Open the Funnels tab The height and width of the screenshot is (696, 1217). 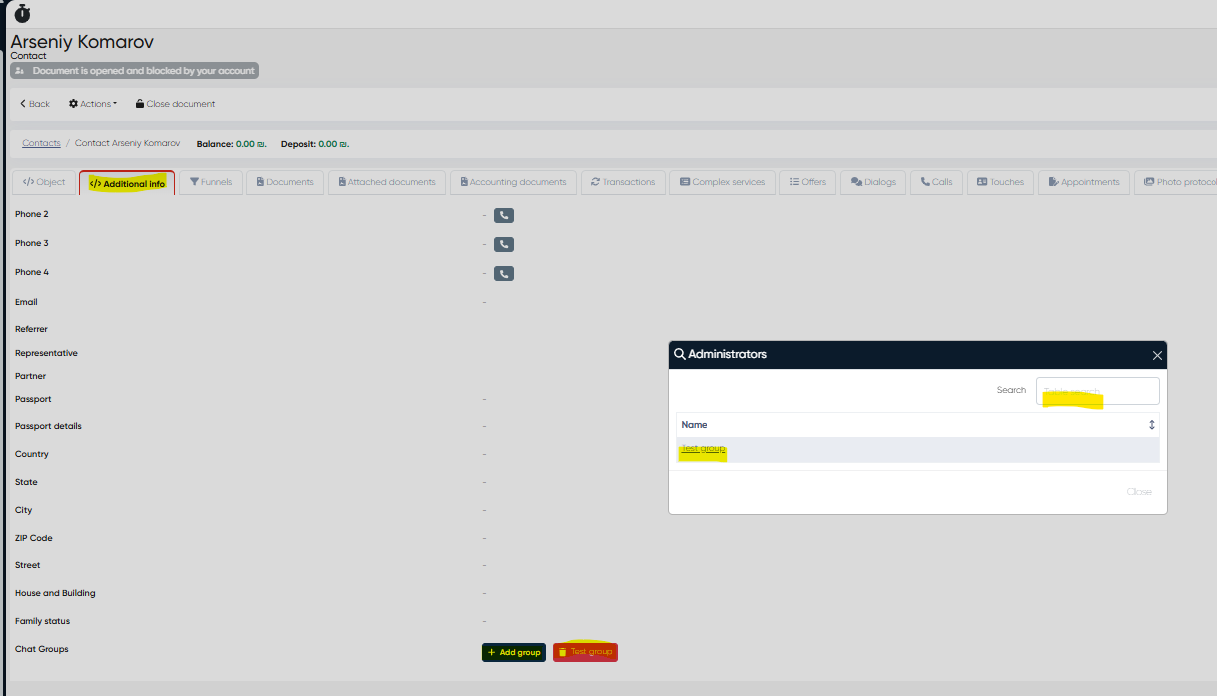pos(211,182)
